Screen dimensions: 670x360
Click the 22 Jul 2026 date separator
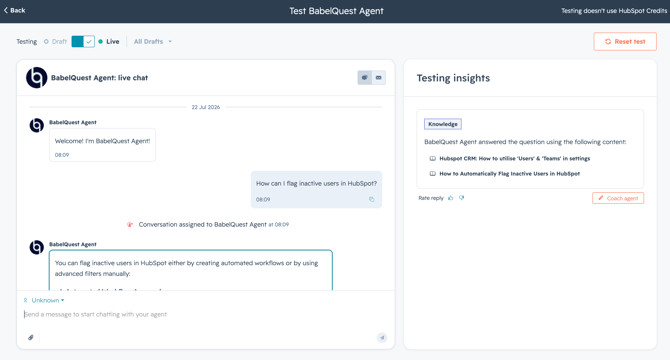coord(206,107)
